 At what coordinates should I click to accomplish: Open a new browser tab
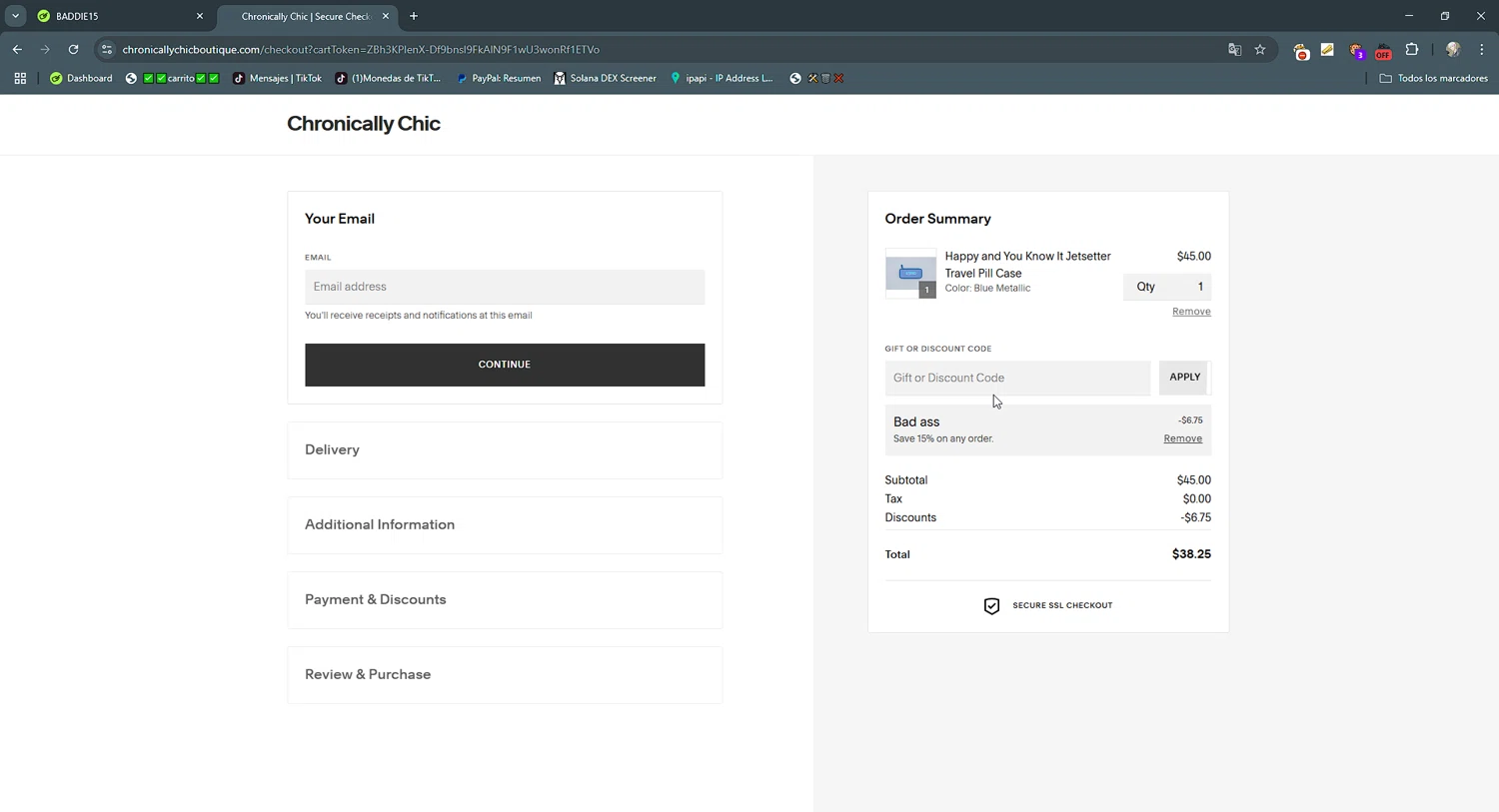pos(414,16)
